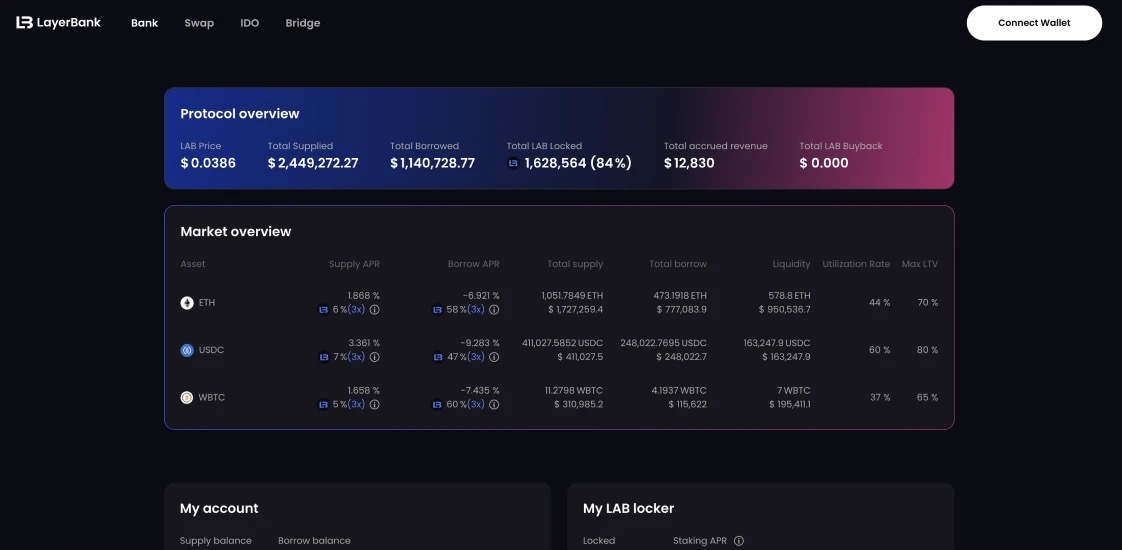Click ETH supply APR 1.868 %
This screenshot has width=1122, height=550.
[x=364, y=295]
